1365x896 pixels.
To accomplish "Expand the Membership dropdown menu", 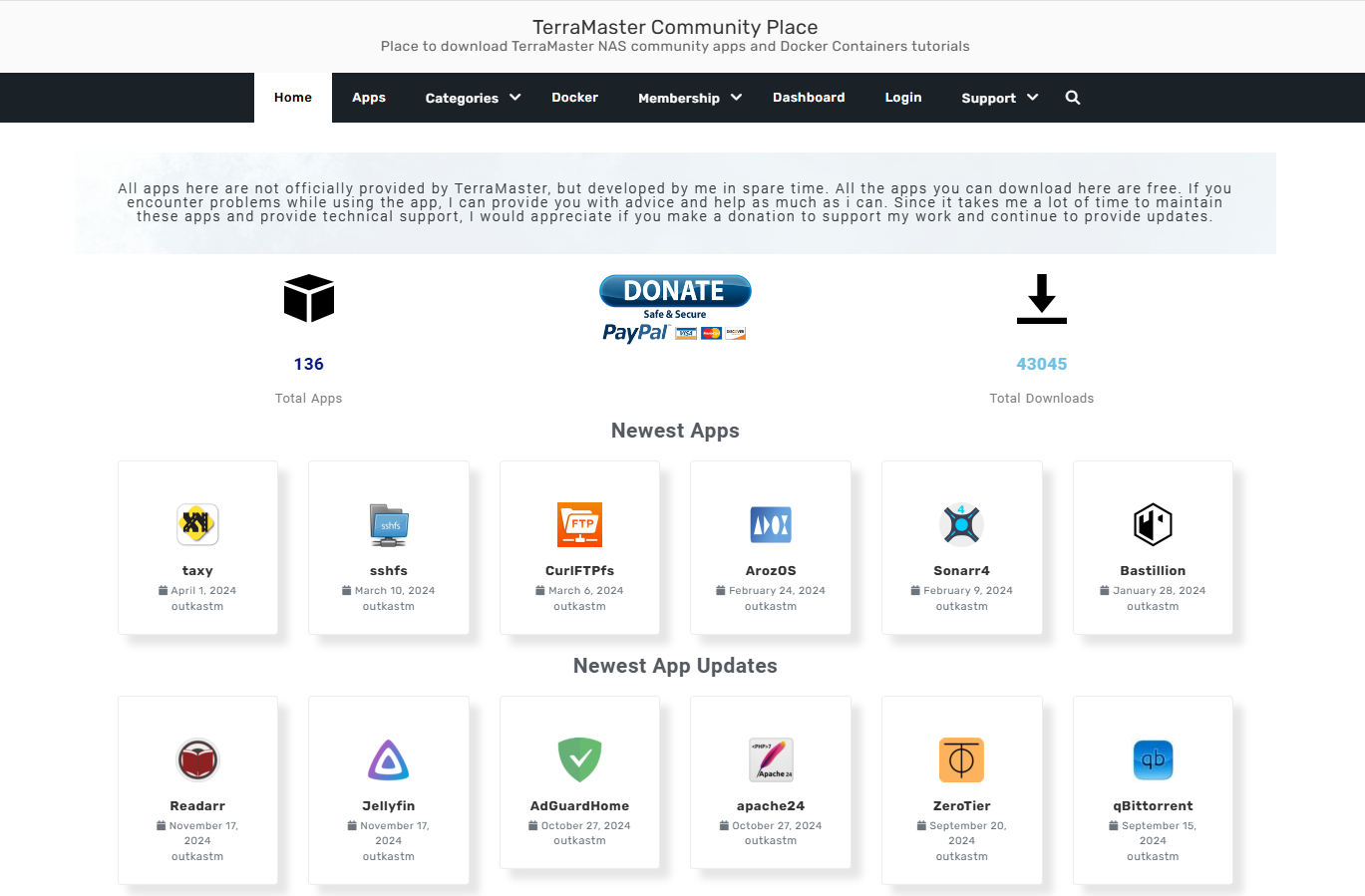I will coord(690,98).
